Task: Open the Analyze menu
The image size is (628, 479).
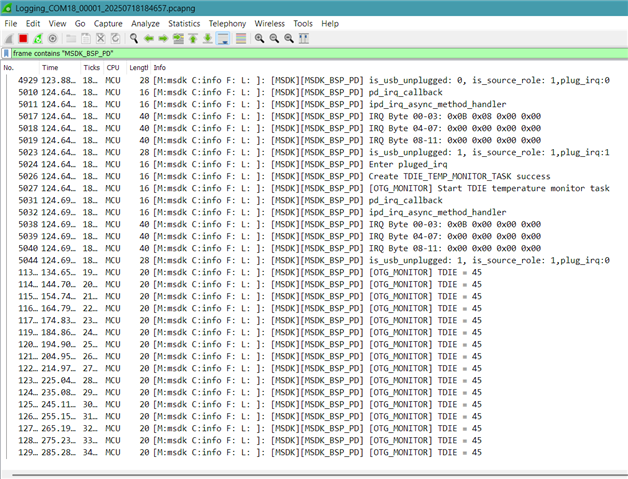Action: tap(145, 24)
